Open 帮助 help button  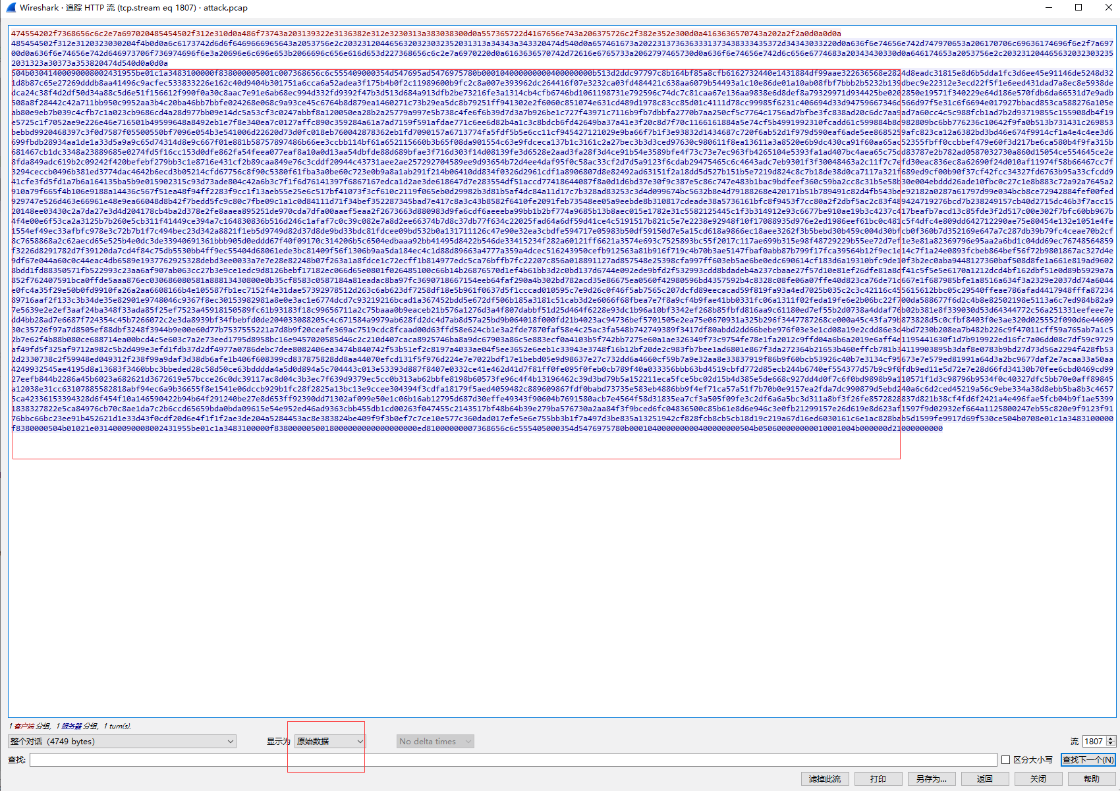pyautogui.click(x=1089, y=778)
